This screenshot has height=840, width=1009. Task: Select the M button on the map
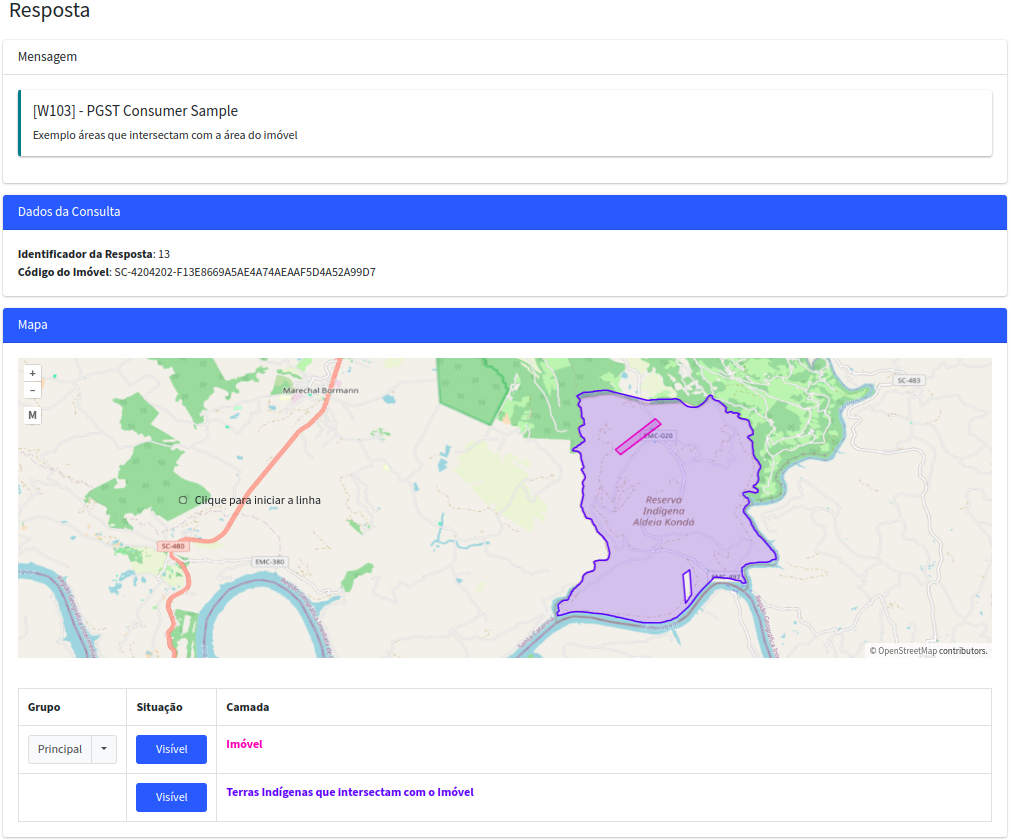click(32, 415)
